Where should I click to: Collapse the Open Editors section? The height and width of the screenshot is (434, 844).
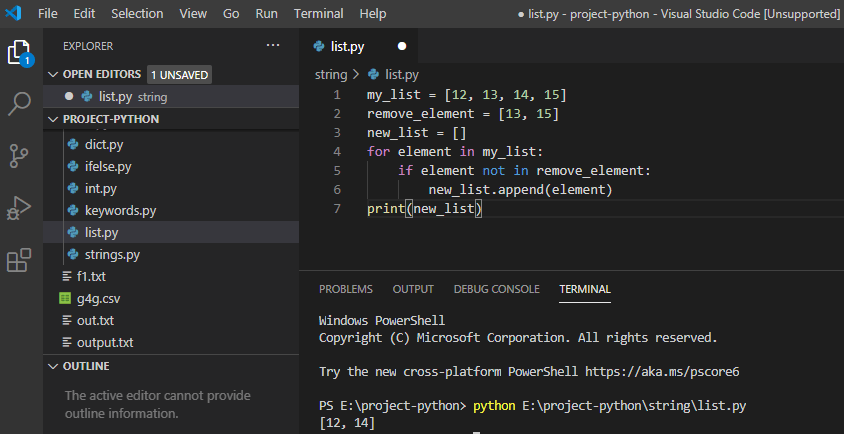[x=53, y=74]
